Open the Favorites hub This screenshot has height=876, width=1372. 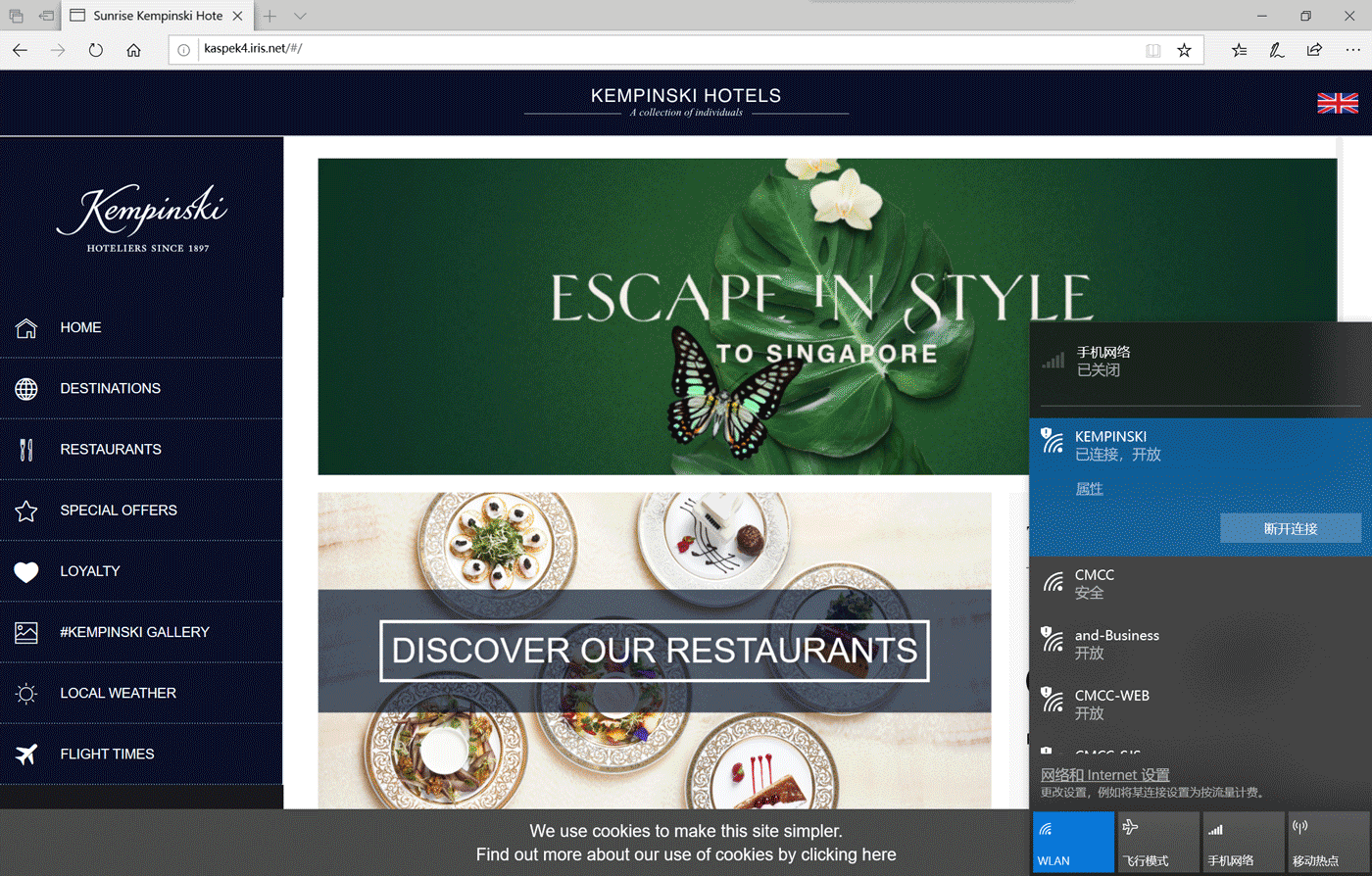1240,50
